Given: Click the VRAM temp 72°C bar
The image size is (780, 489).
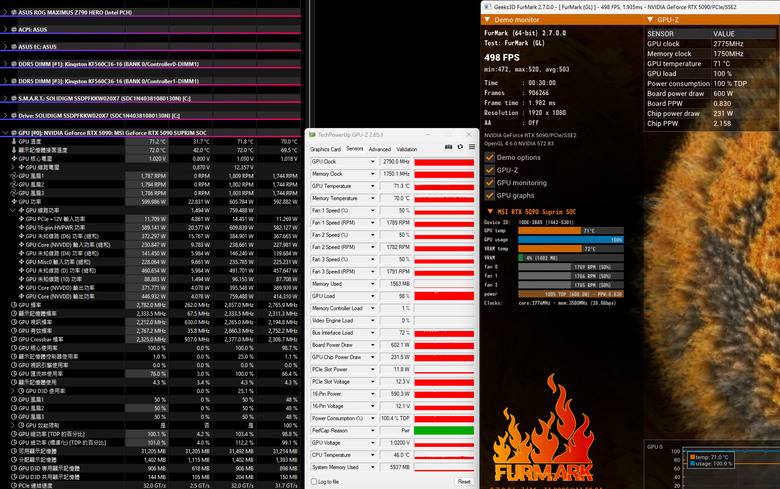Looking at the screenshot, I should click(571, 249).
